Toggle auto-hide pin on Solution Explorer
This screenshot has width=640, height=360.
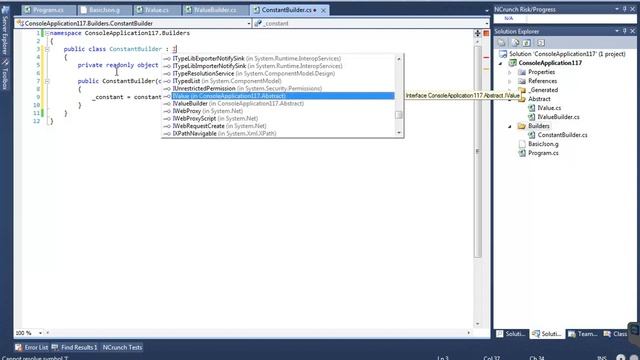tap(625, 31)
